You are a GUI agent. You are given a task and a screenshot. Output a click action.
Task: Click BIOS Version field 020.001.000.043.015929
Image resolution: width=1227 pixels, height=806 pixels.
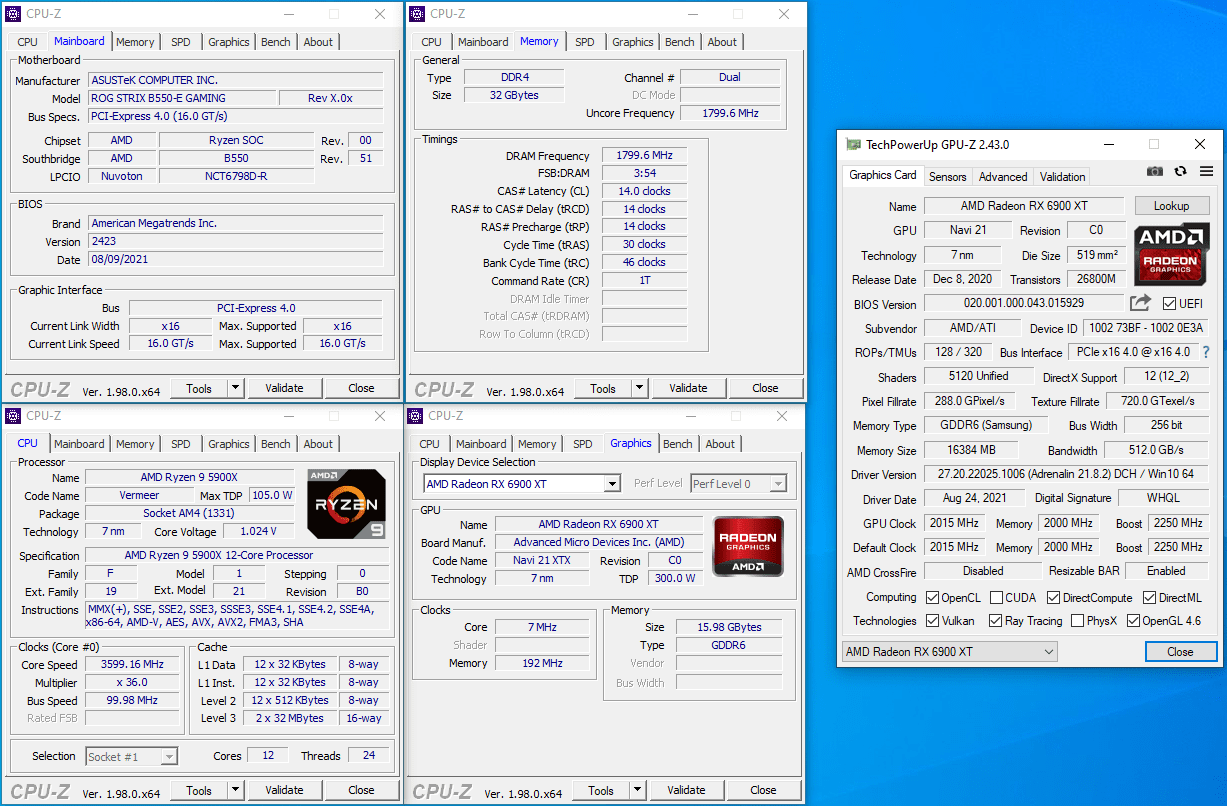pos(1024,304)
